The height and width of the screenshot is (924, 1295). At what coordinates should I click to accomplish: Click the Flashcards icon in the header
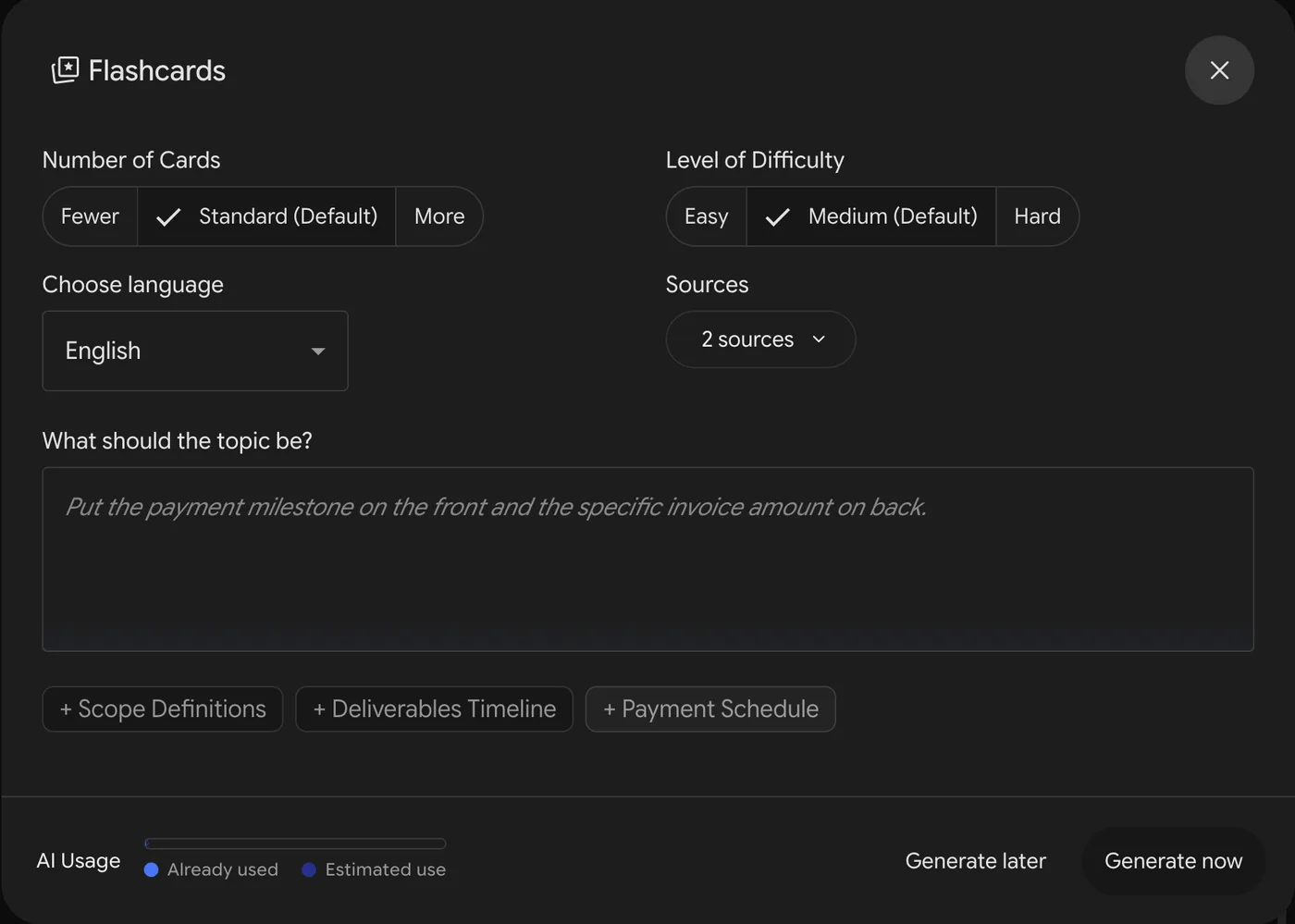[x=65, y=70]
